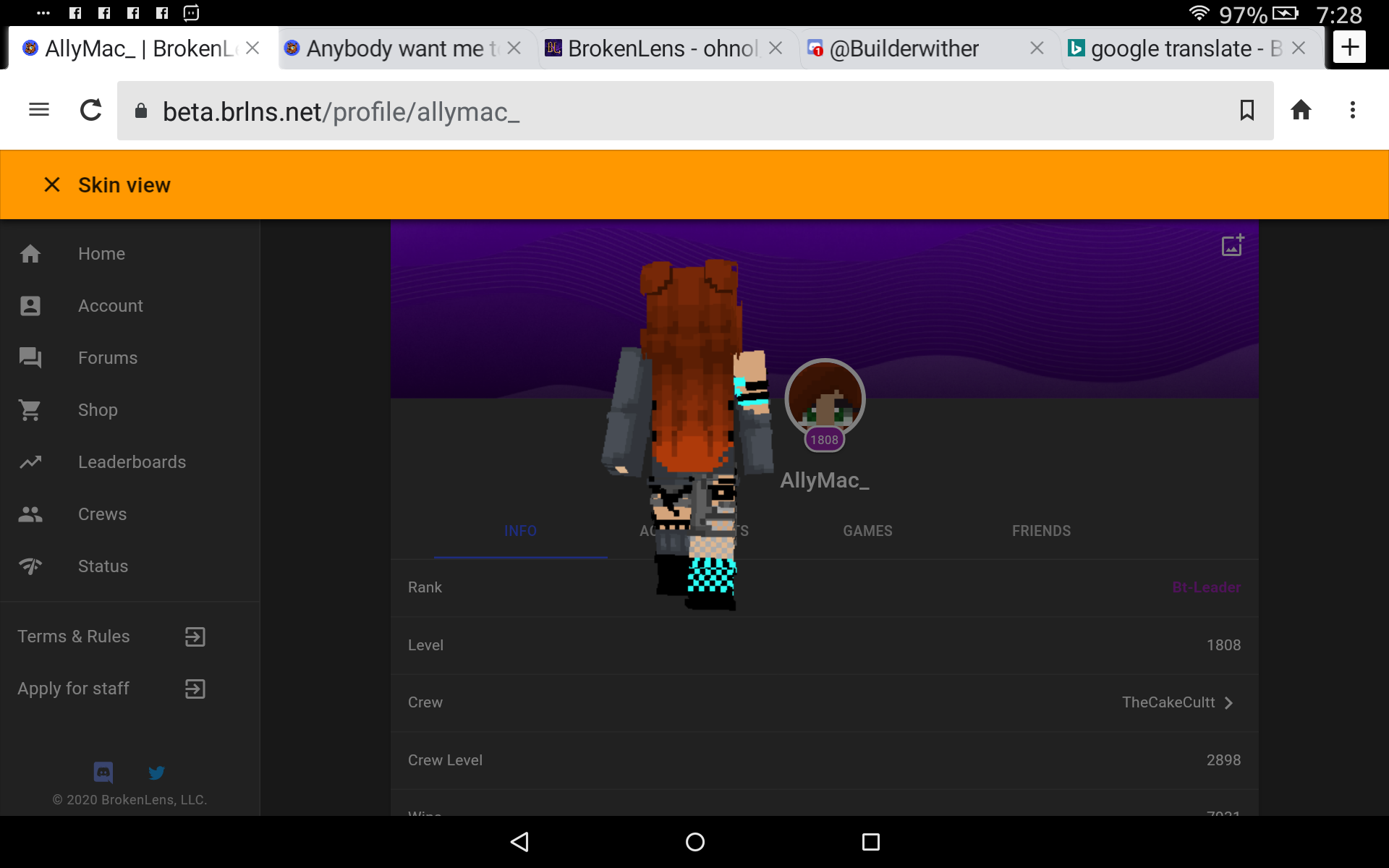The width and height of the screenshot is (1389, 868).
Task: Click the Rank row label
Action: coord(425,587)
